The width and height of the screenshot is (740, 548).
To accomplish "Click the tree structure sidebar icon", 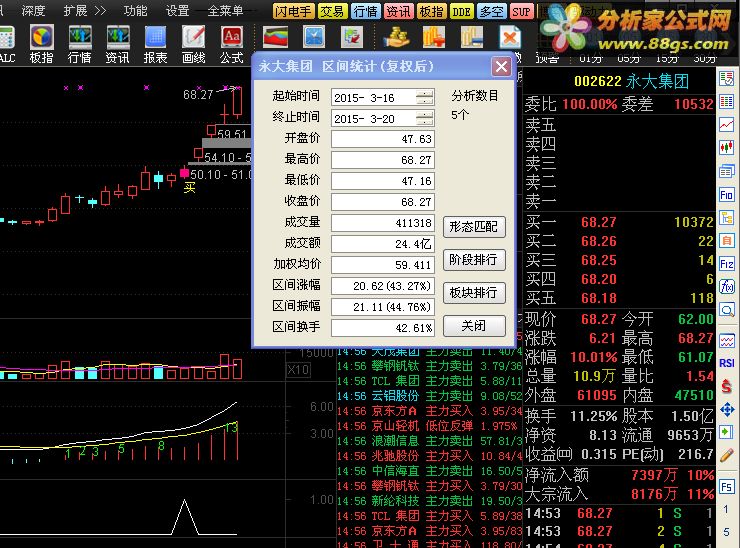I will (727, 218).
